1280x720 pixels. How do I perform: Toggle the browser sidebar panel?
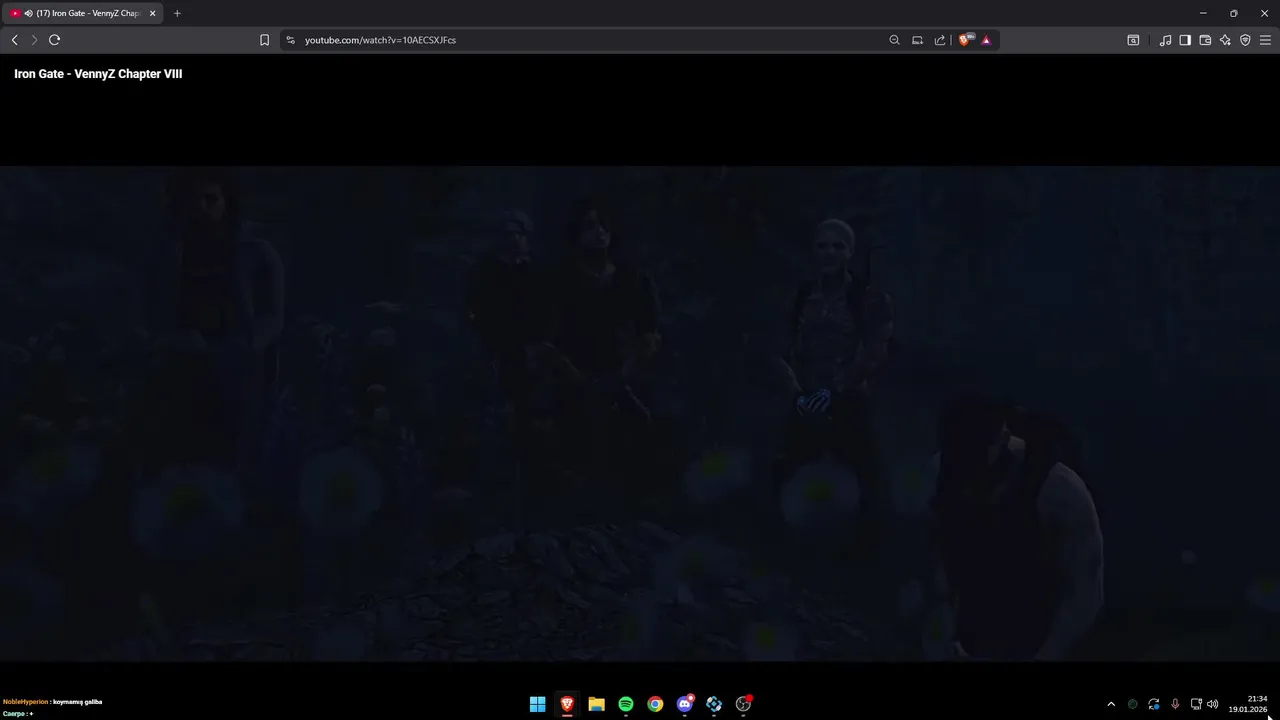click(x=1185, y=40)
